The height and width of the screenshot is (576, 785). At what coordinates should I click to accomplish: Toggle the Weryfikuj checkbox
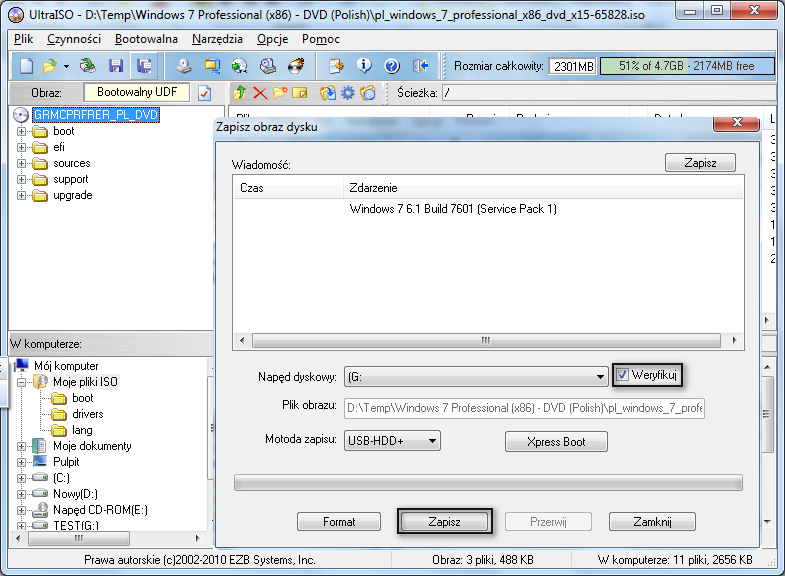click(x=622, y=374)
